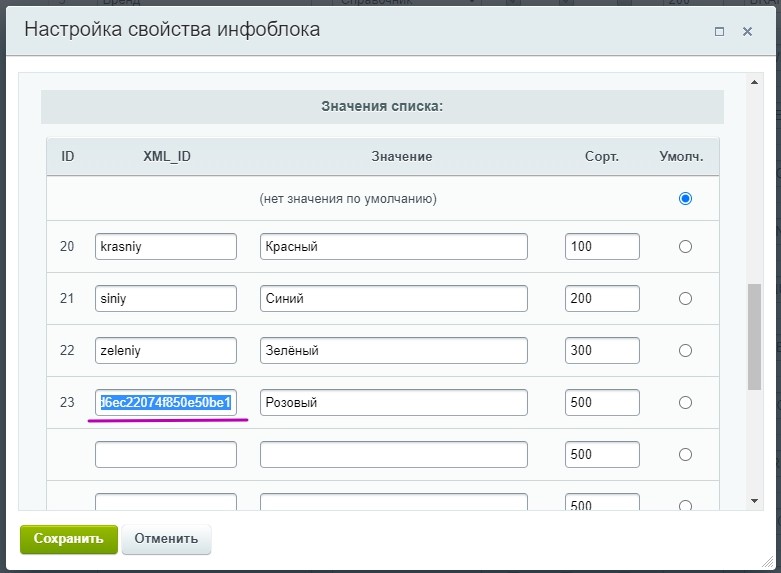The width and height of the screenshot is (781, 573).
Task: Set Розовый as default value
Action: (685, 402)
